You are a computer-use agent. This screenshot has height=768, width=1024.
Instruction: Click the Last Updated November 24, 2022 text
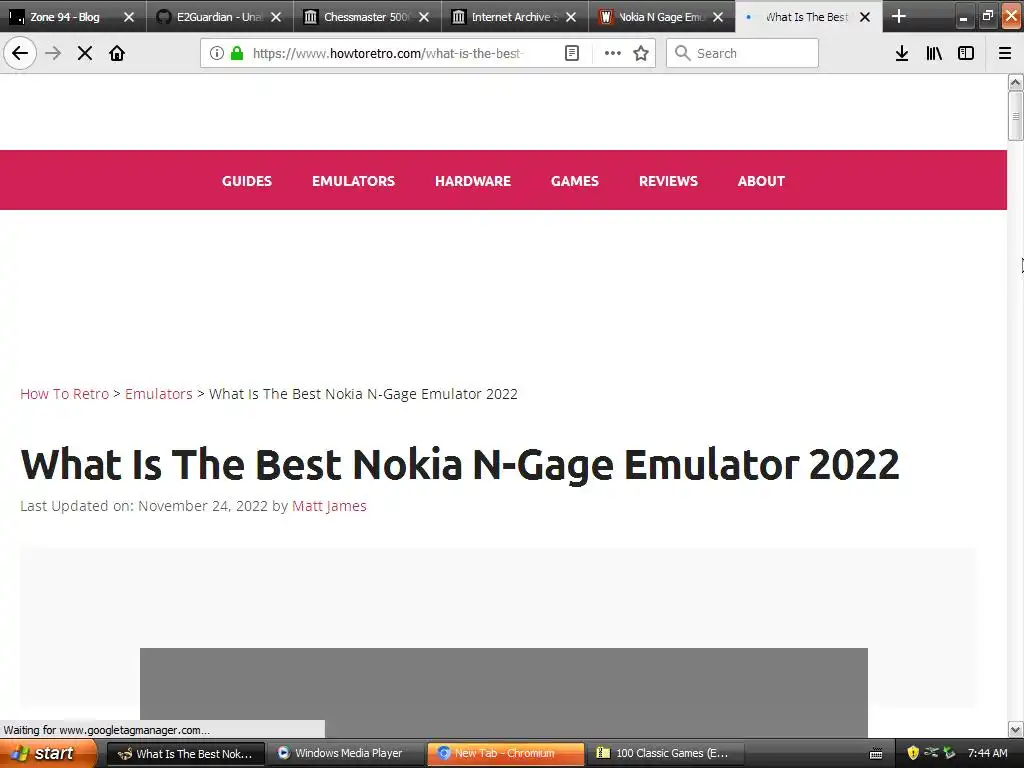(144, 506)
